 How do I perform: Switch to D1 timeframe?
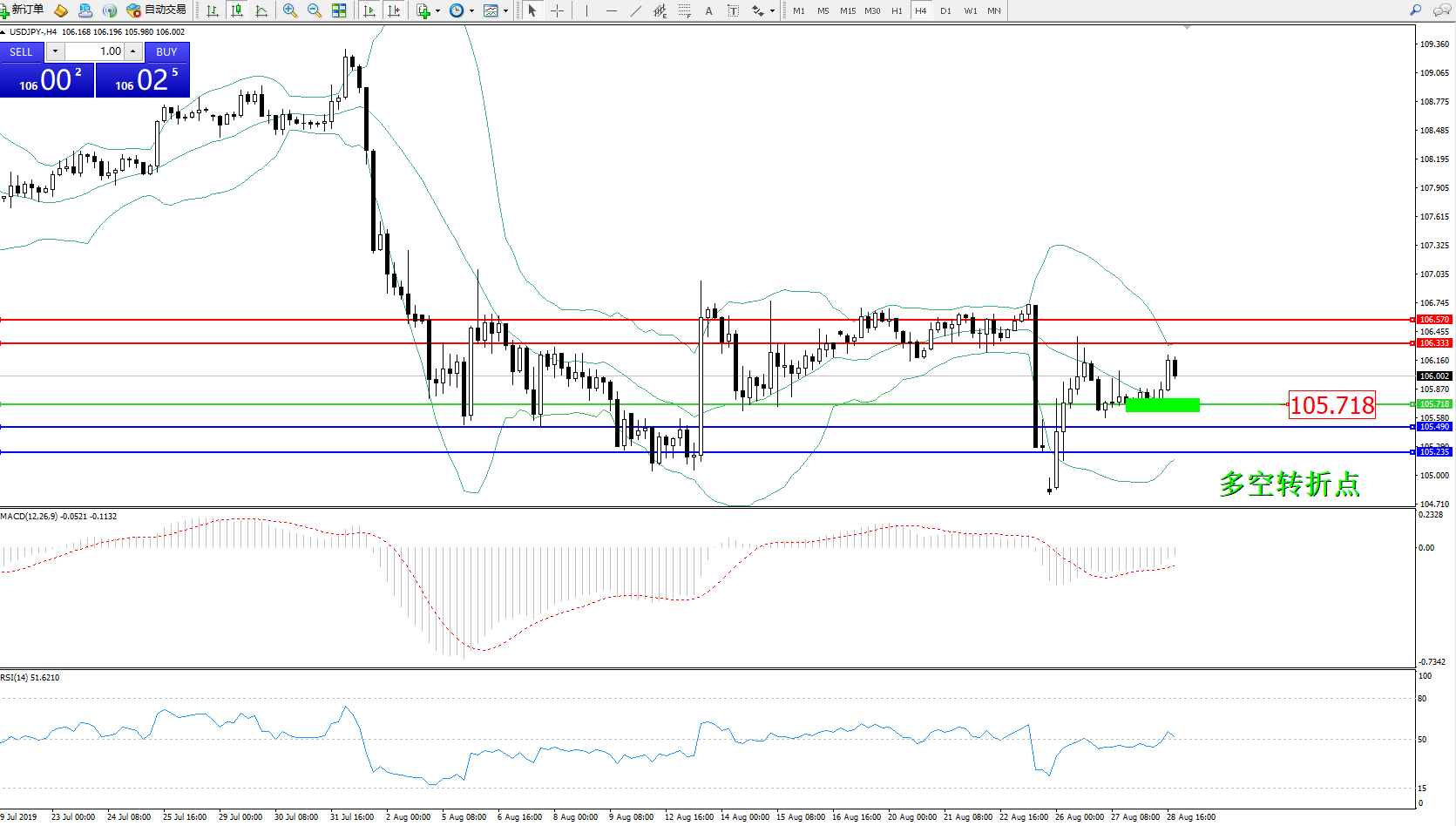coord(945,10)
